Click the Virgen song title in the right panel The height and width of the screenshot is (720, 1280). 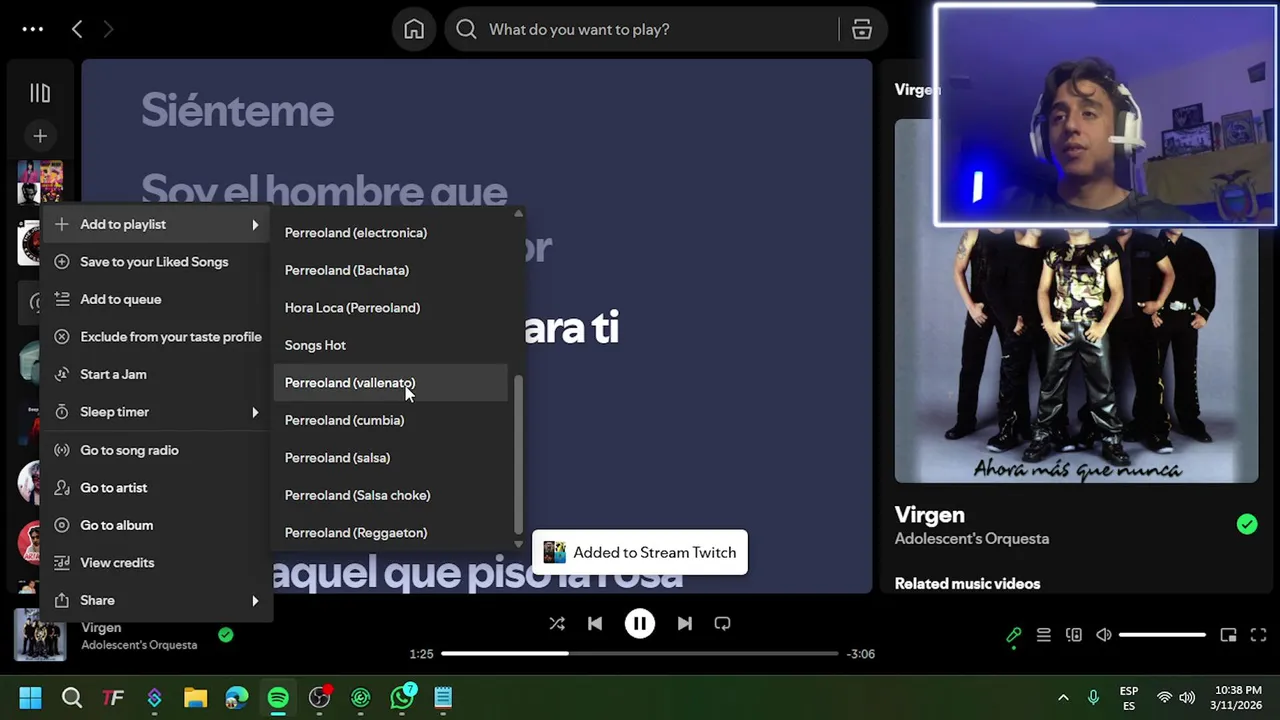coord(929,515)
